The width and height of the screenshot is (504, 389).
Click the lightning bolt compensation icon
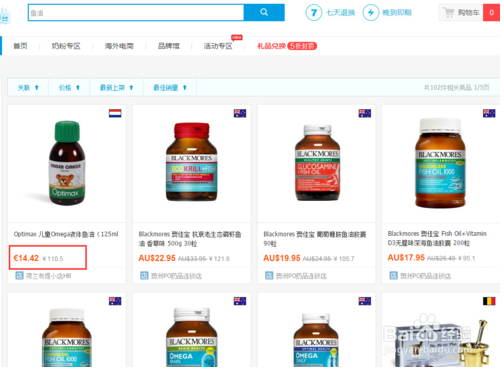coord(371,13)
